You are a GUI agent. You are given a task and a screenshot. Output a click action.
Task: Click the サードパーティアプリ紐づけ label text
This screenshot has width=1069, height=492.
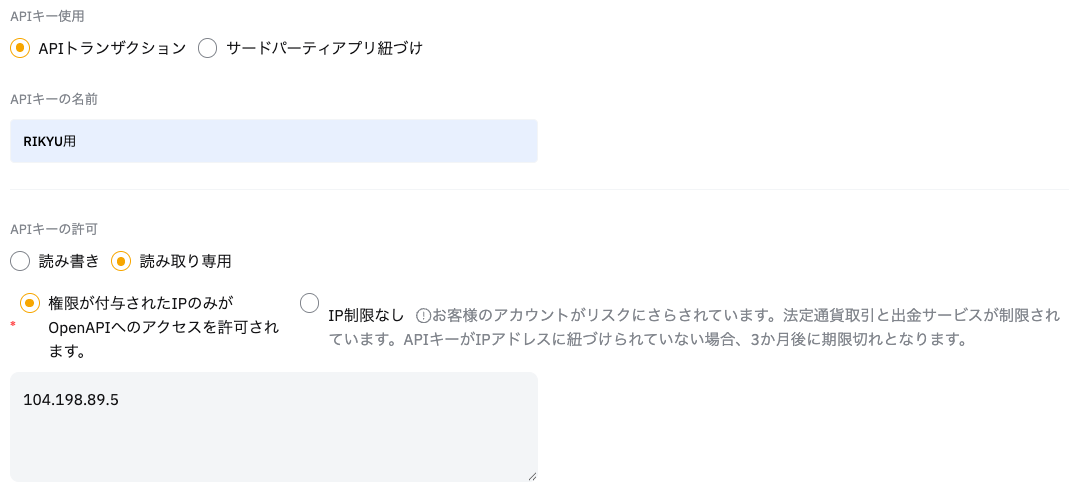[x=324, y=48]
